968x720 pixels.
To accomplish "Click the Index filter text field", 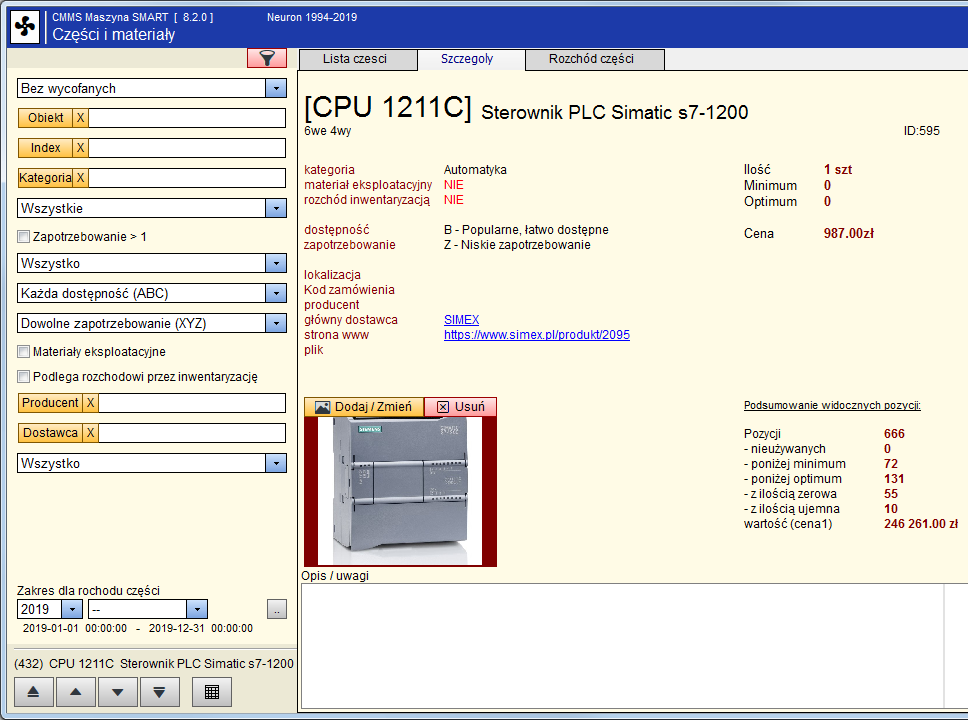I will click(x=187, y=148).
